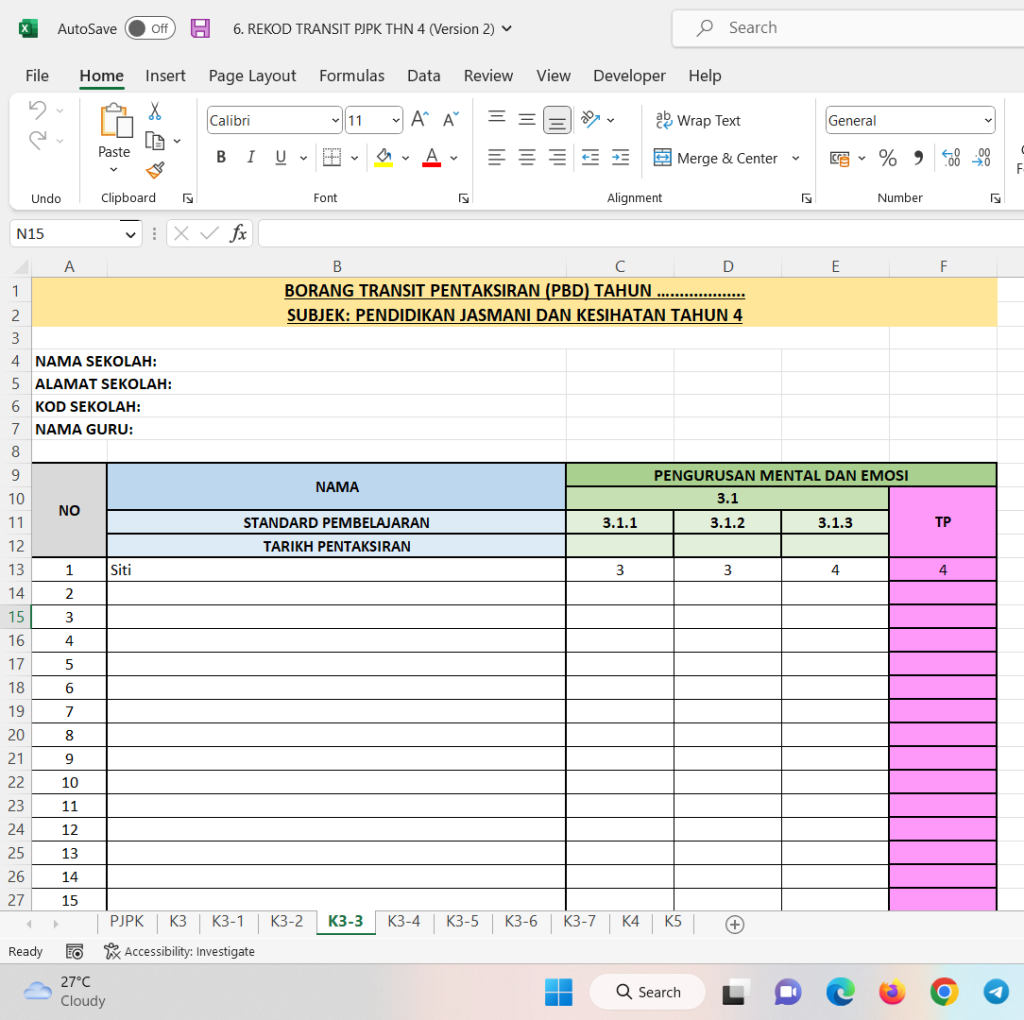Select the Center alignment icon
The image size is (1024, 1020).
pyautogui.click(x=527, y=158)
